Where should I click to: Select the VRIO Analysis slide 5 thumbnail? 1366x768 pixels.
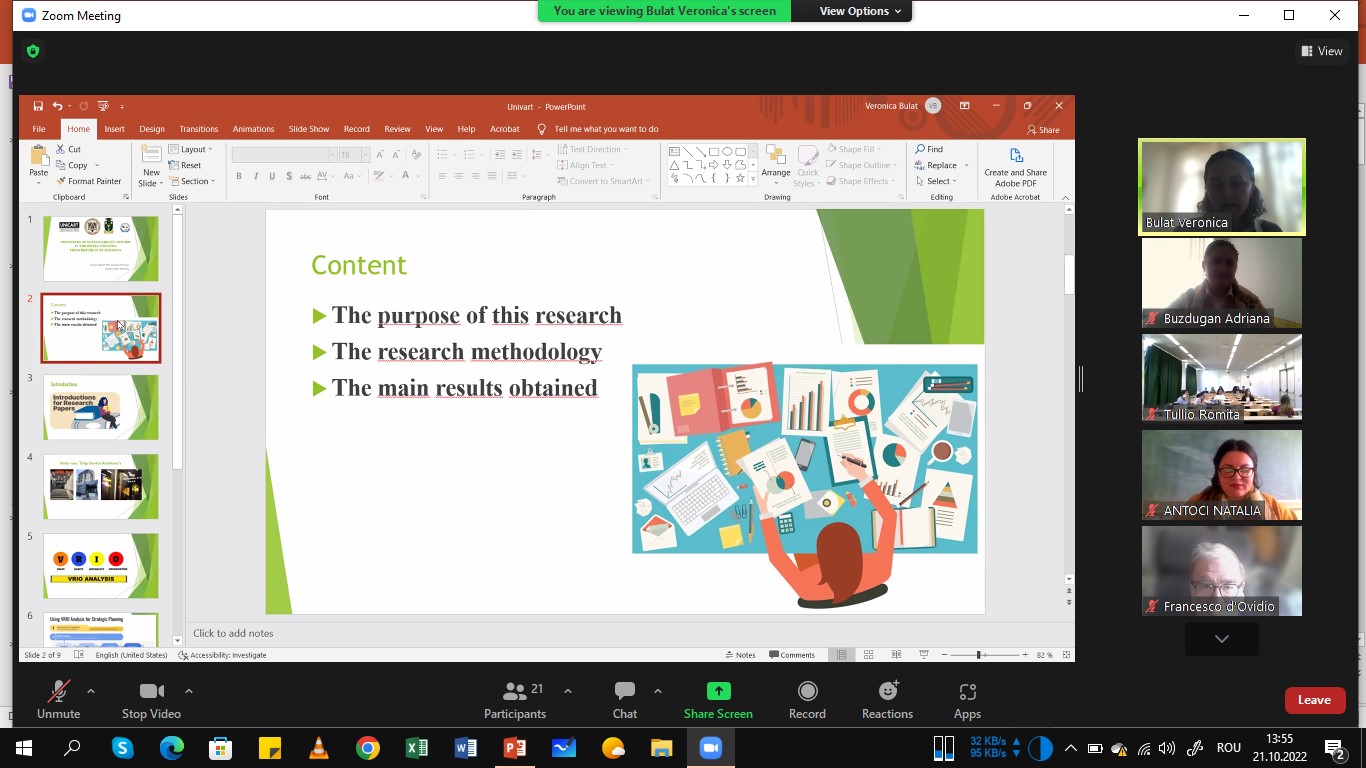[101, 566]
